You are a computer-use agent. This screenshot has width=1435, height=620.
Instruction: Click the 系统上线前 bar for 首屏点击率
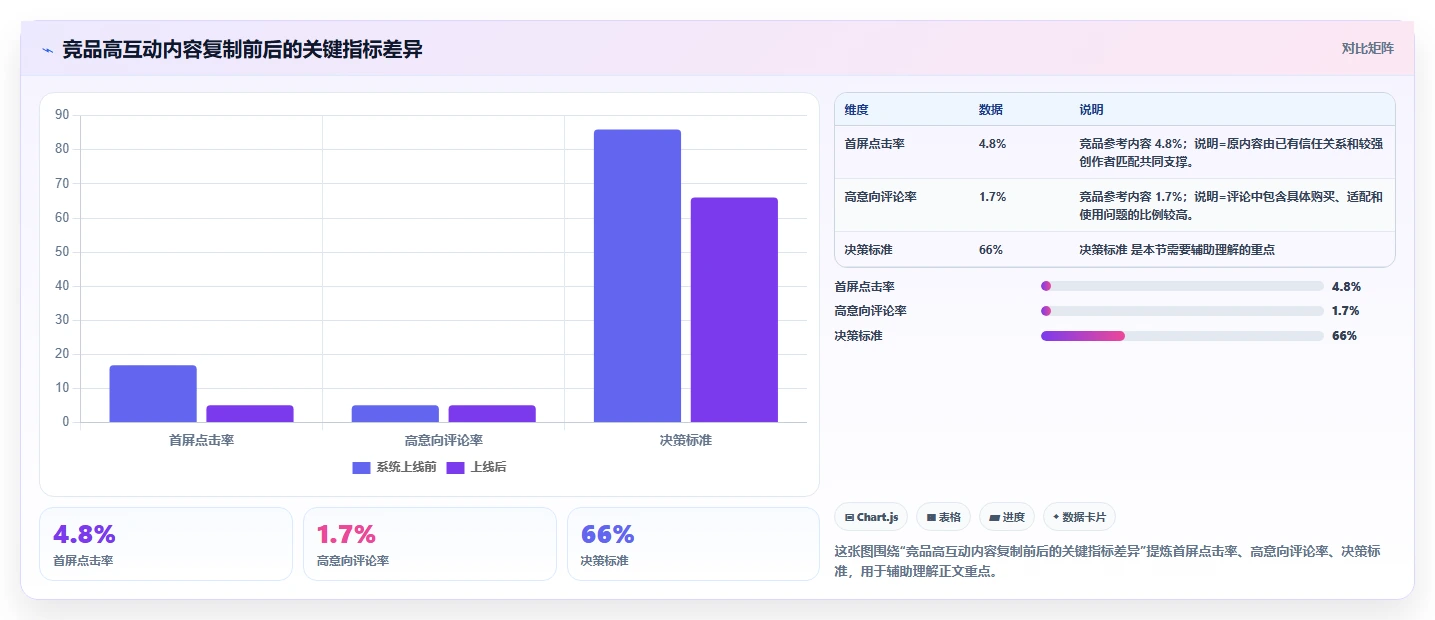[x=153, y=394]
